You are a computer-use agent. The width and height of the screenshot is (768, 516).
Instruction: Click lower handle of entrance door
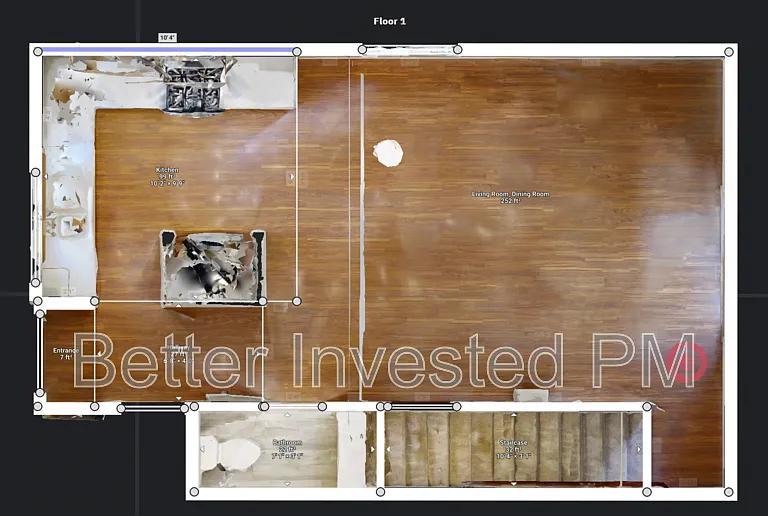click(40, 393)
